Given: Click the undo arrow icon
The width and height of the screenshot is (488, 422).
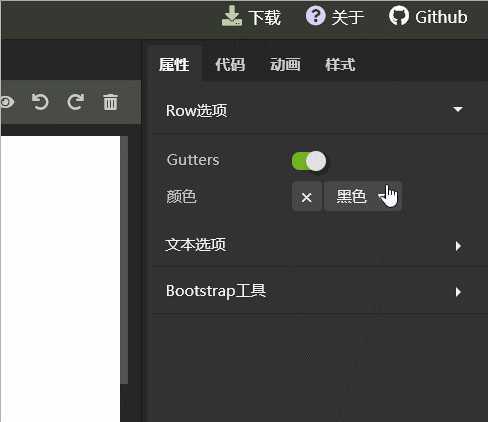Looking at the screenshot, I should point(40,102).
